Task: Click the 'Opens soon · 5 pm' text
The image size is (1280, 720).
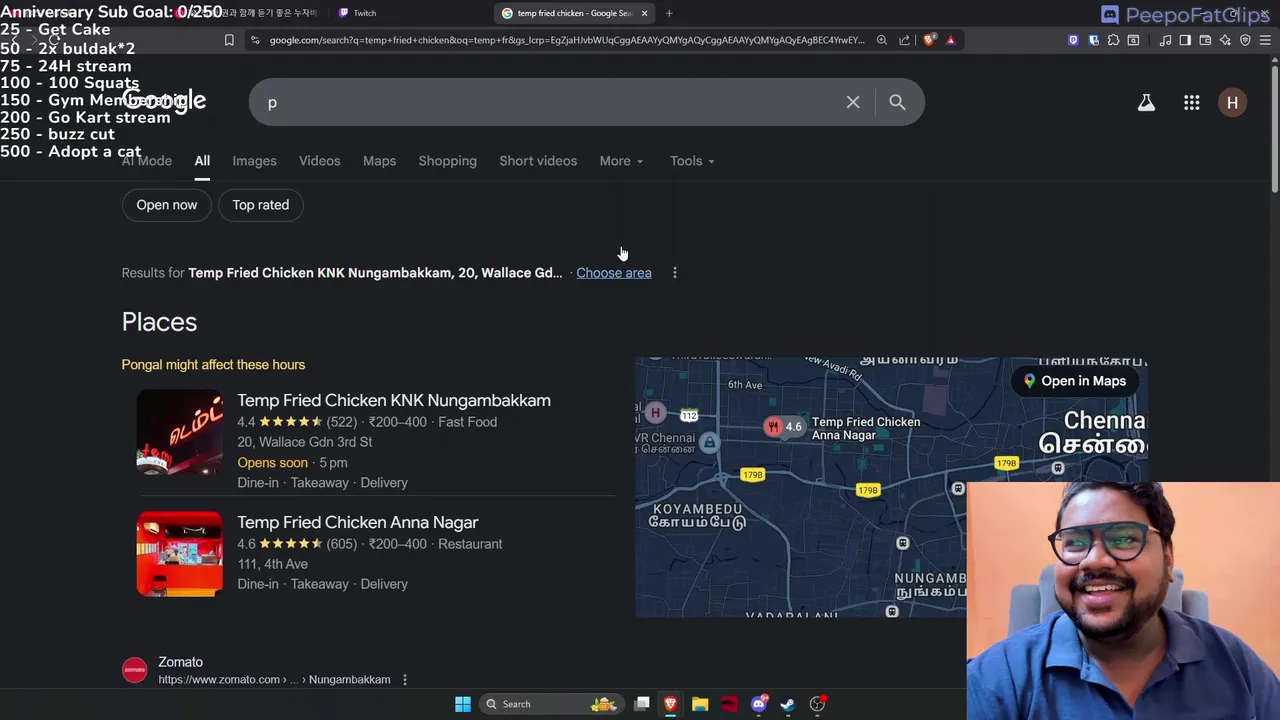Action: click(292, 463)
